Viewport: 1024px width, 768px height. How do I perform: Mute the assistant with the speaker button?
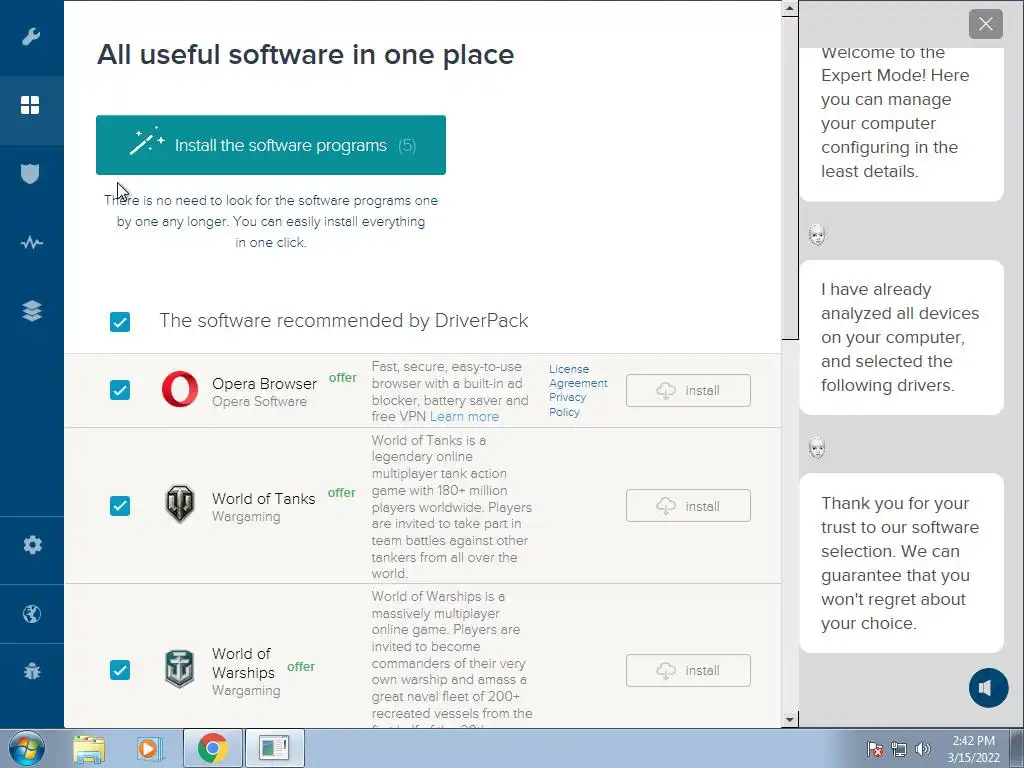[x=988, y=688]
